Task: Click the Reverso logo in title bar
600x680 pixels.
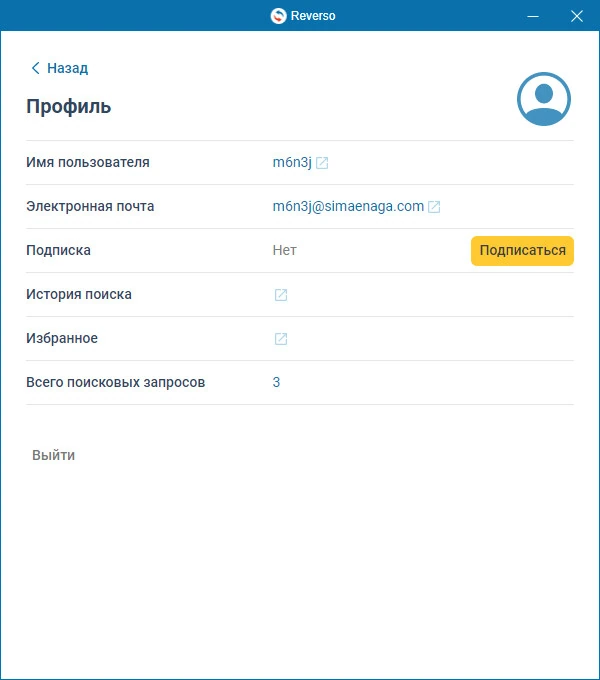Action: coord(278,16)
